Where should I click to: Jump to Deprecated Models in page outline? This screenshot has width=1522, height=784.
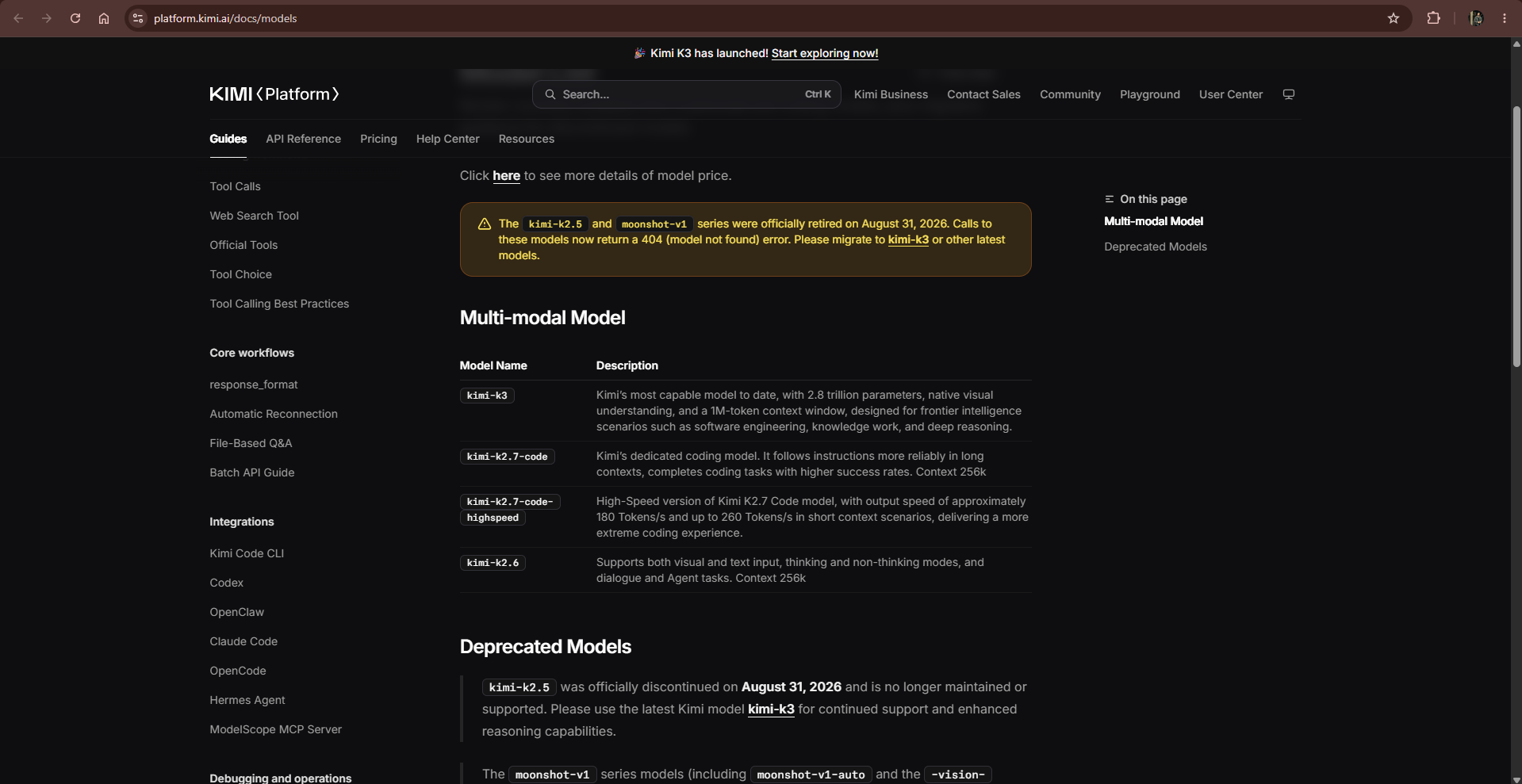click(1156, 247)
